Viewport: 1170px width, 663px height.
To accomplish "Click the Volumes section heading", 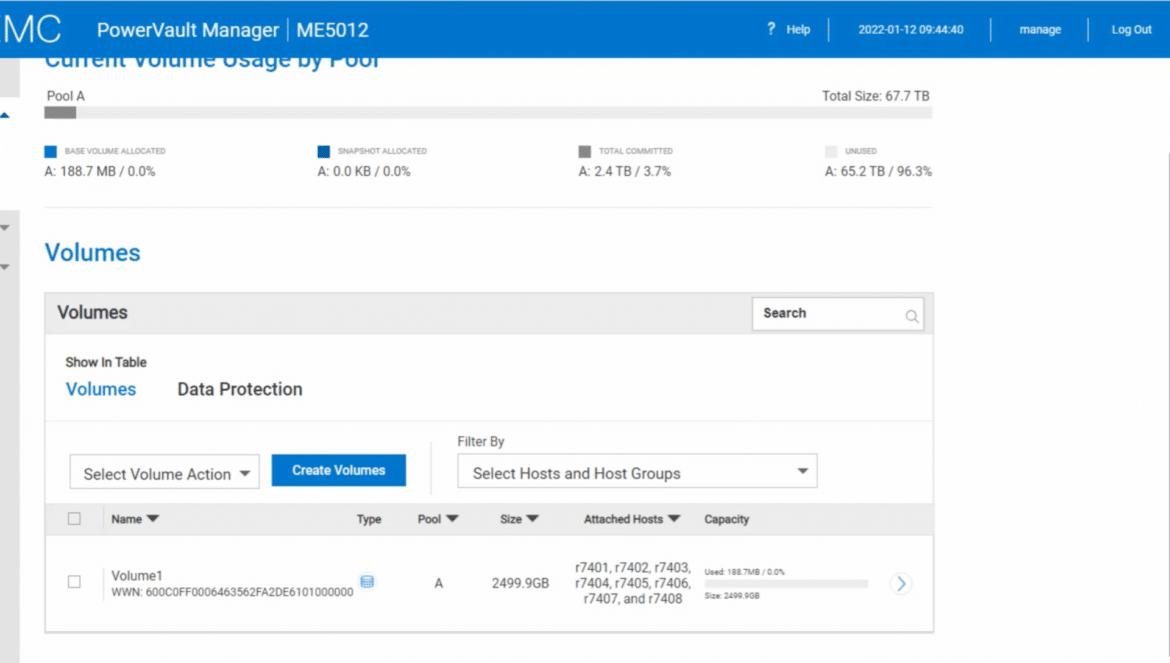I will click(93, 253).
